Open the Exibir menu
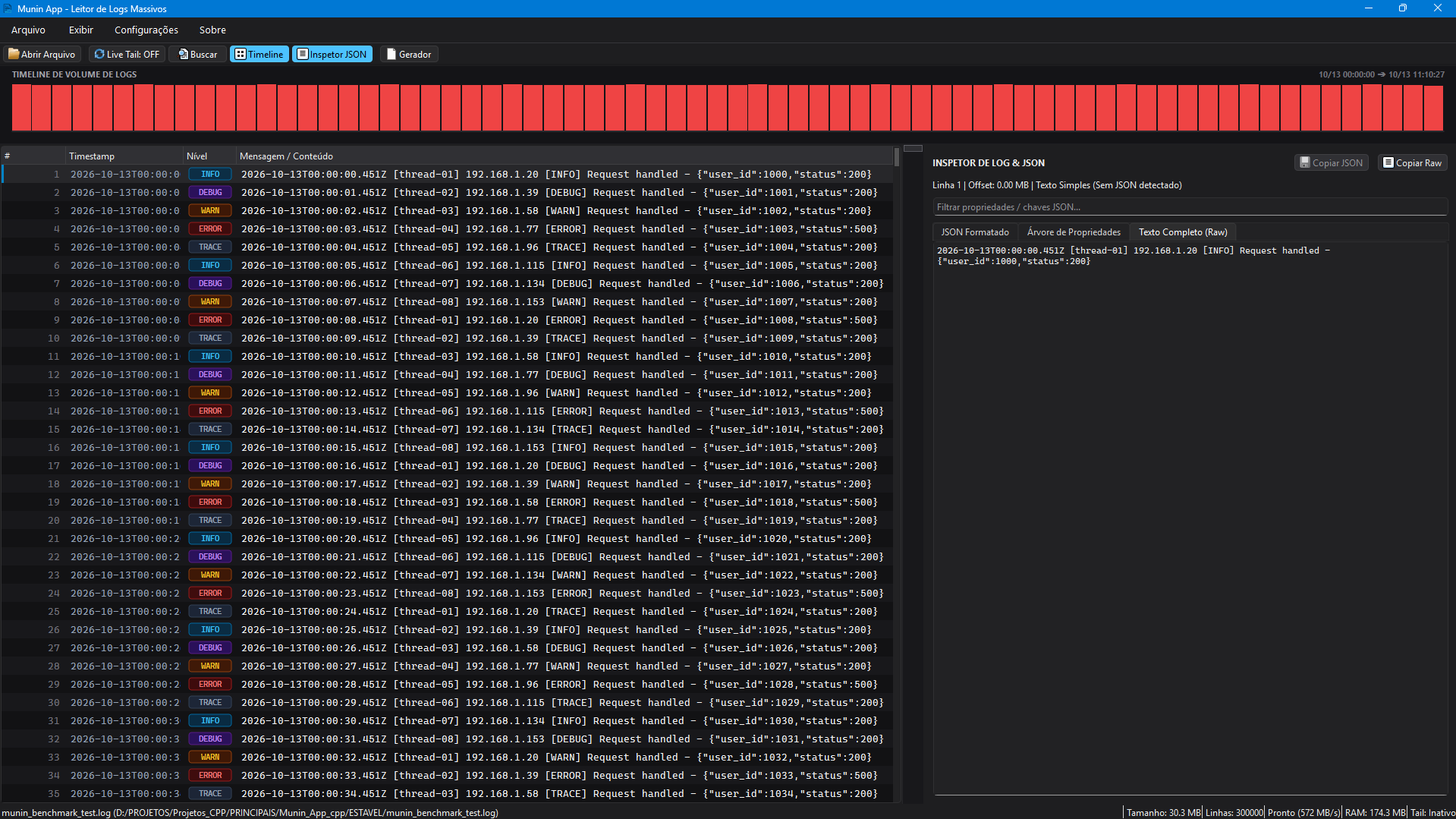 (80, 30)
